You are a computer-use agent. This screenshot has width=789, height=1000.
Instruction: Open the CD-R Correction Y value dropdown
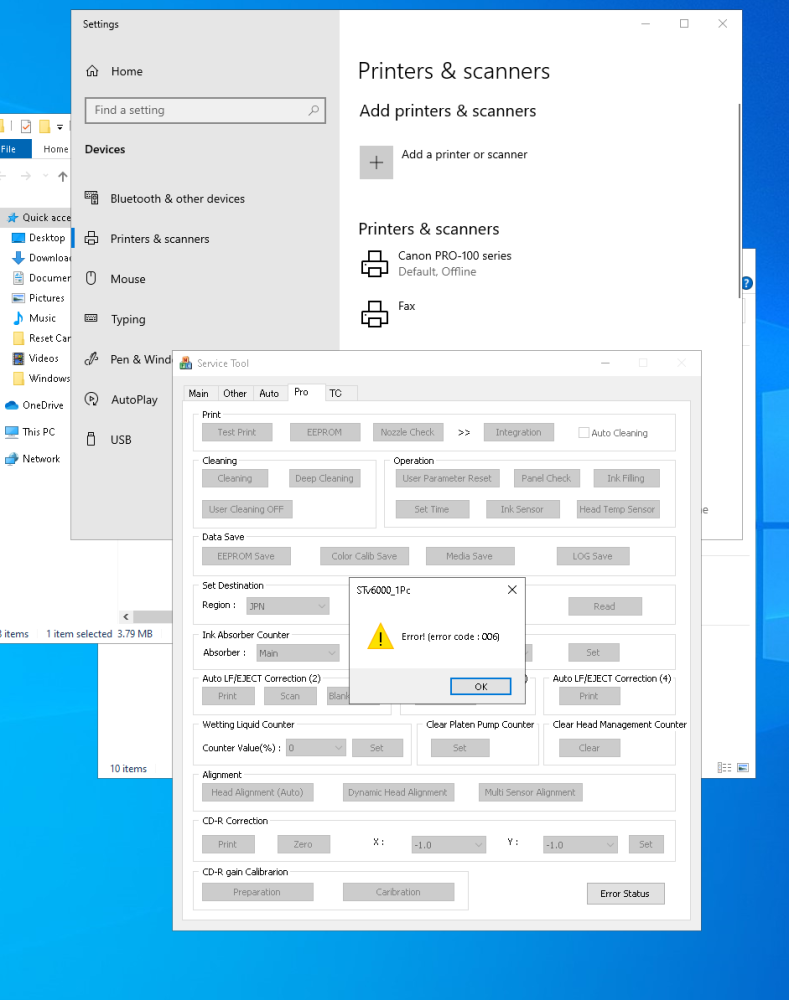580,845
